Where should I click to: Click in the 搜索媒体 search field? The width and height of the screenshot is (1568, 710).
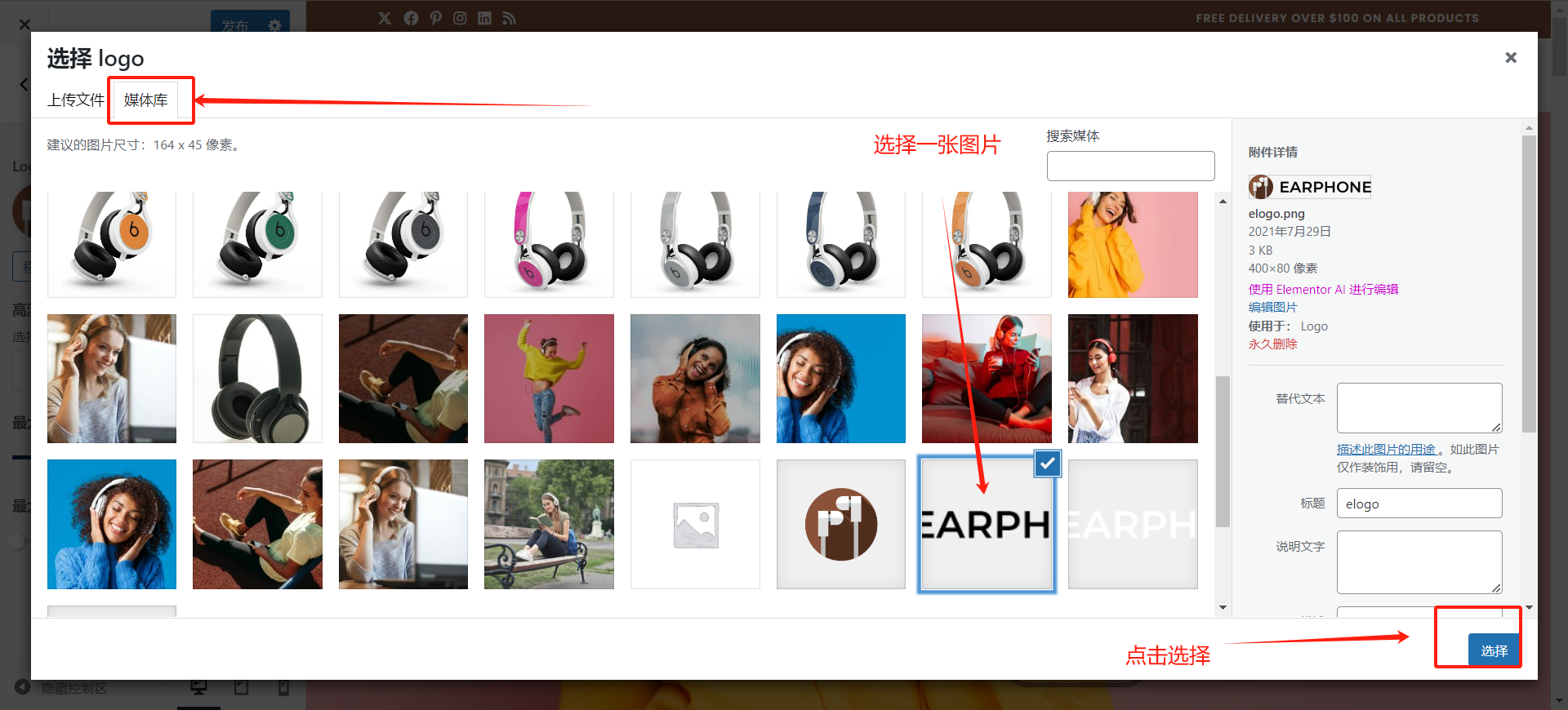[1130, 166]
